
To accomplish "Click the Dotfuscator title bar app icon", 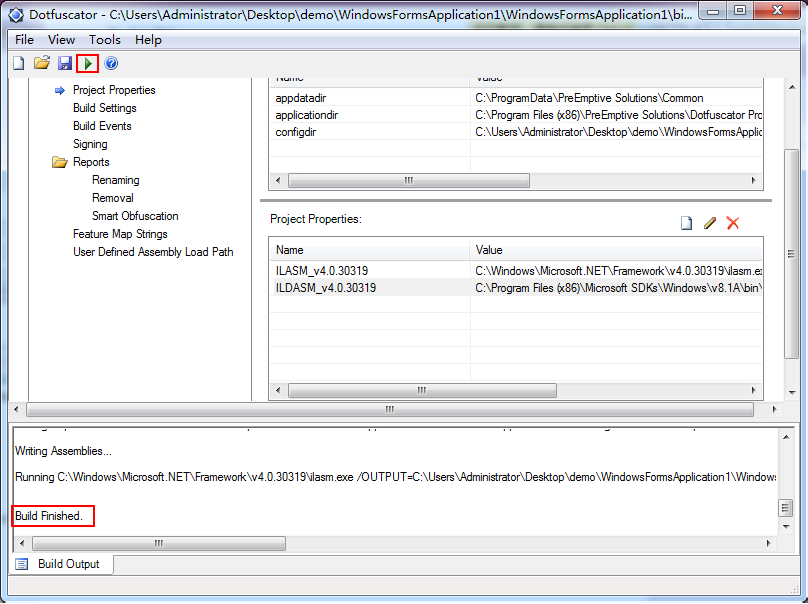I will pos(16,15).
